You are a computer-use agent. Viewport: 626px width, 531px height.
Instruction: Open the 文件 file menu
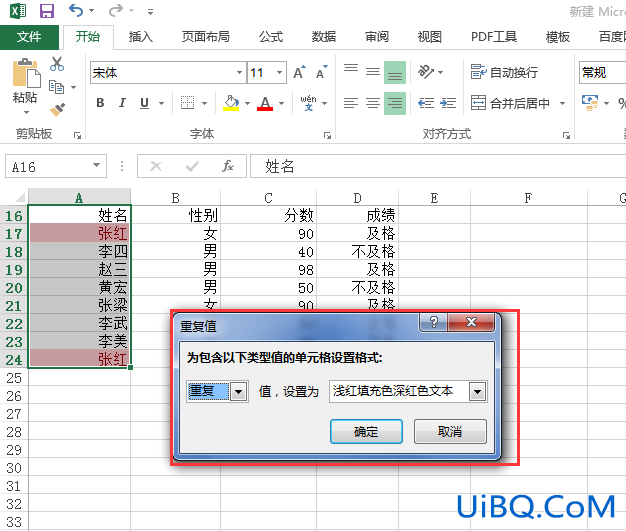click(29, 37)
